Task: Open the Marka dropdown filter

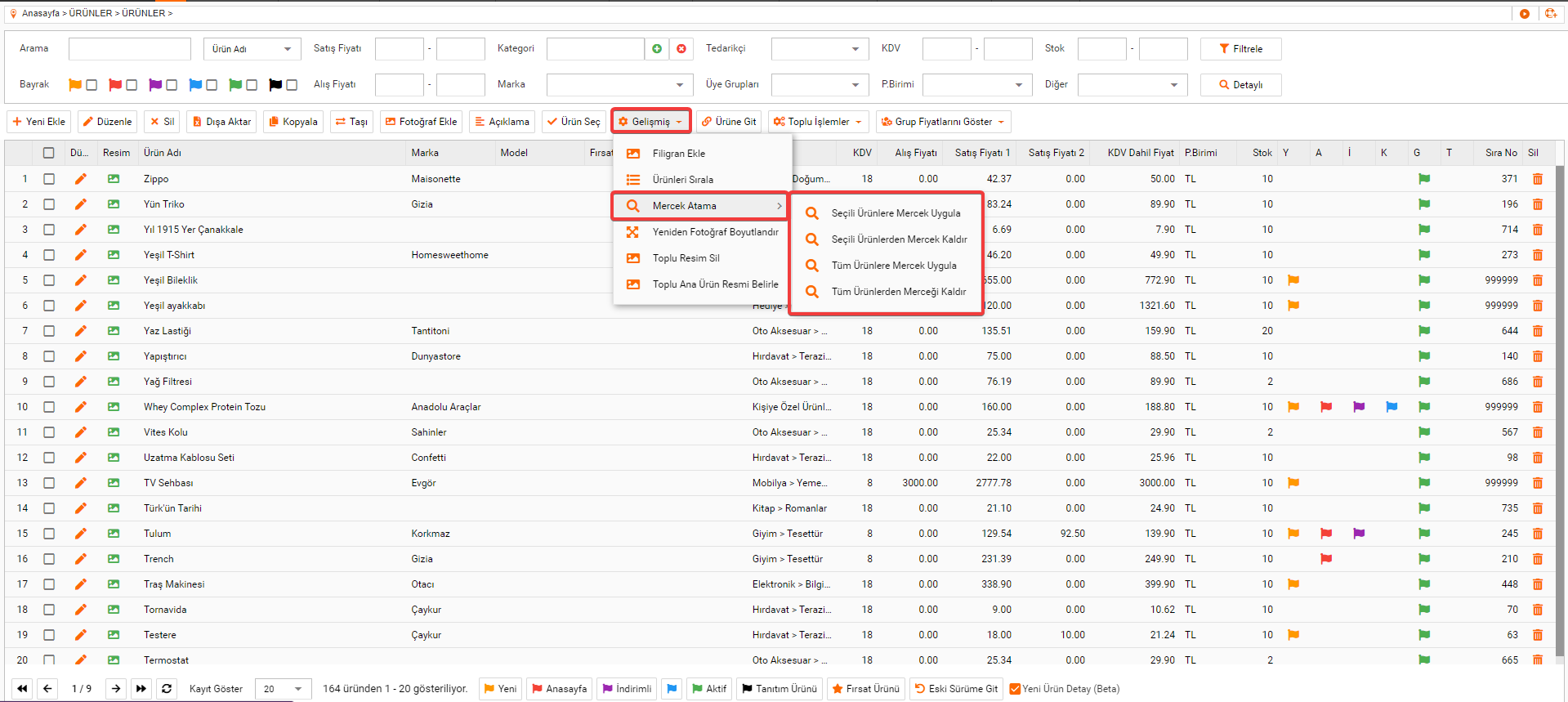Action: pos(620,85)
